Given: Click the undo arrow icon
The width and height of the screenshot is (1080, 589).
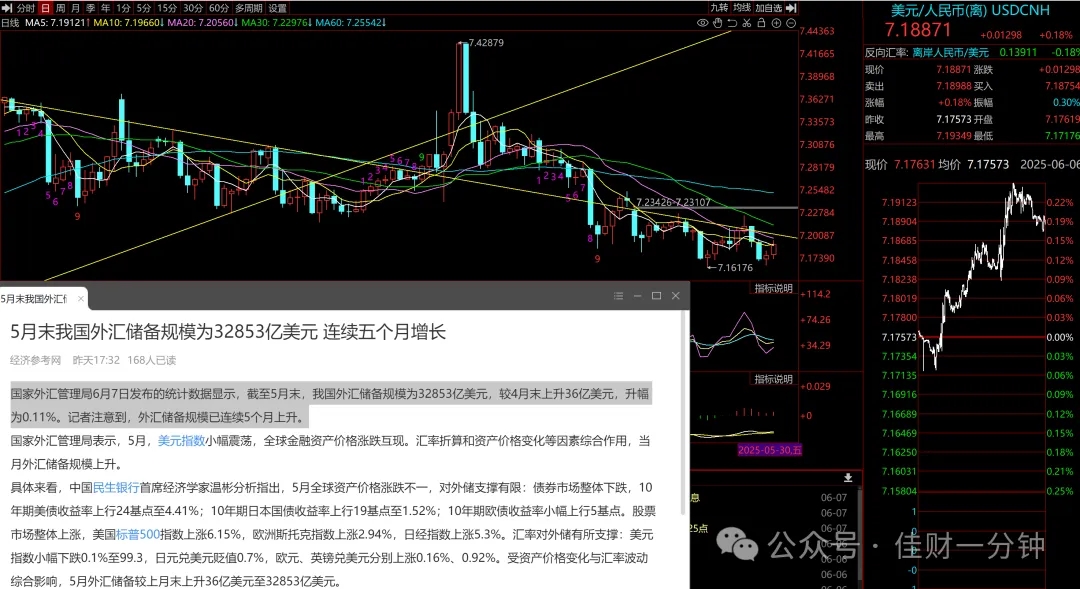Looking at the screenshot, I should [732, 23].
